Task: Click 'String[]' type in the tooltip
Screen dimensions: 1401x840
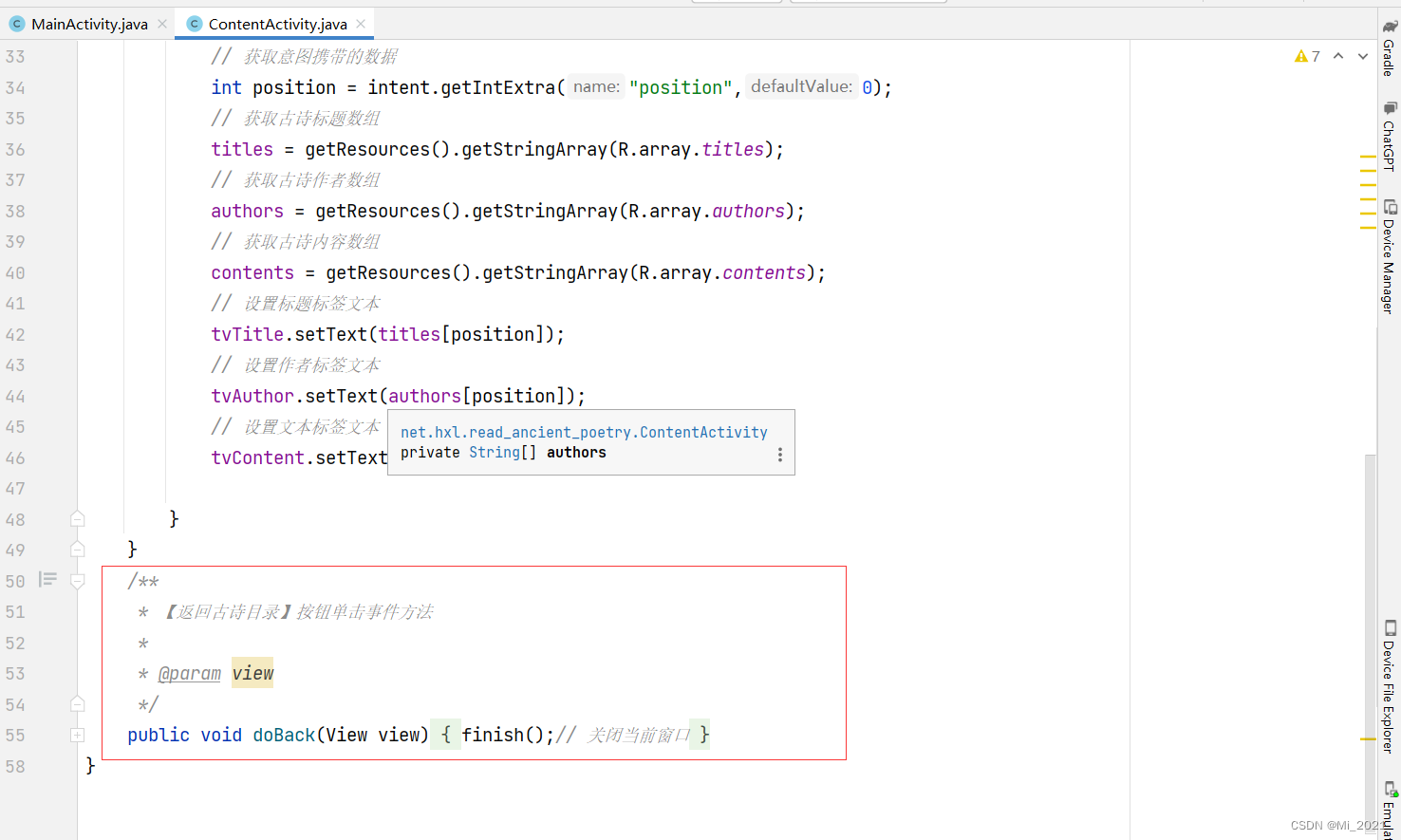Action: [502, 453]
